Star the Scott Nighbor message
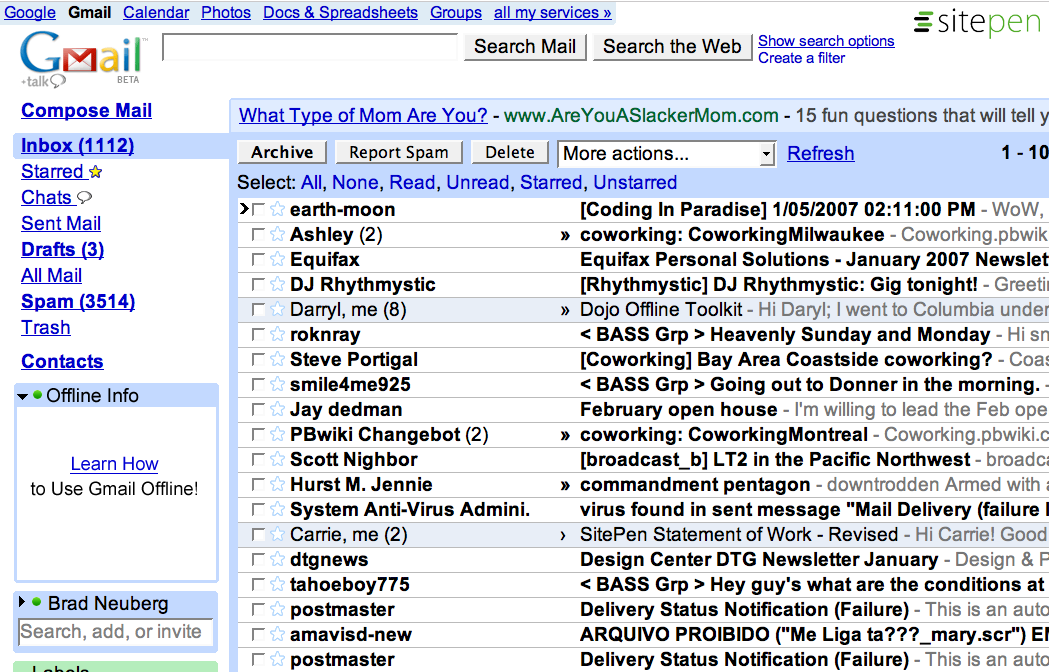The height and width of the screenshot is (672, 1049). click(278, 459)
